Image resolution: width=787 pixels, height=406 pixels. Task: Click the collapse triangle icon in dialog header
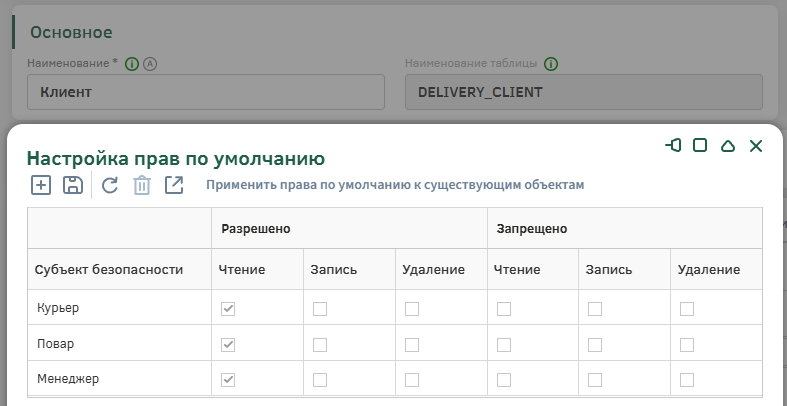[x=728, y=146]
